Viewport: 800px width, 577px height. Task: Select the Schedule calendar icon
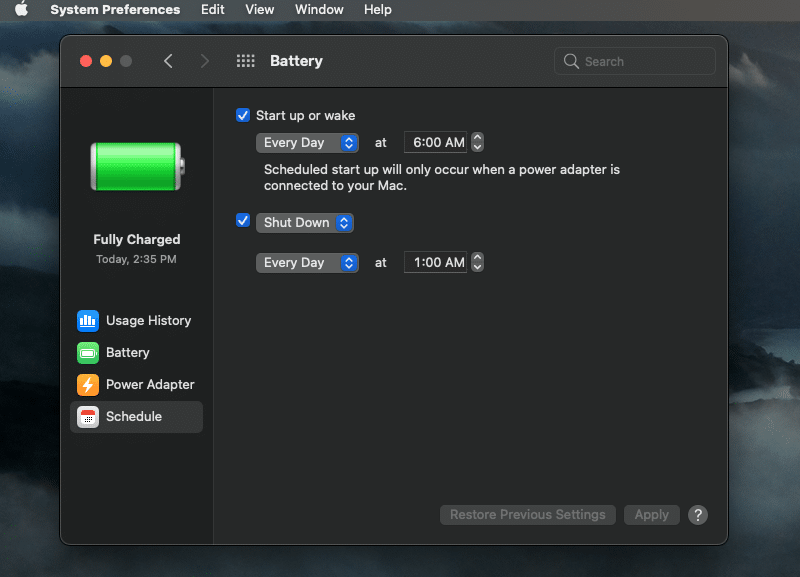[88, 417]
